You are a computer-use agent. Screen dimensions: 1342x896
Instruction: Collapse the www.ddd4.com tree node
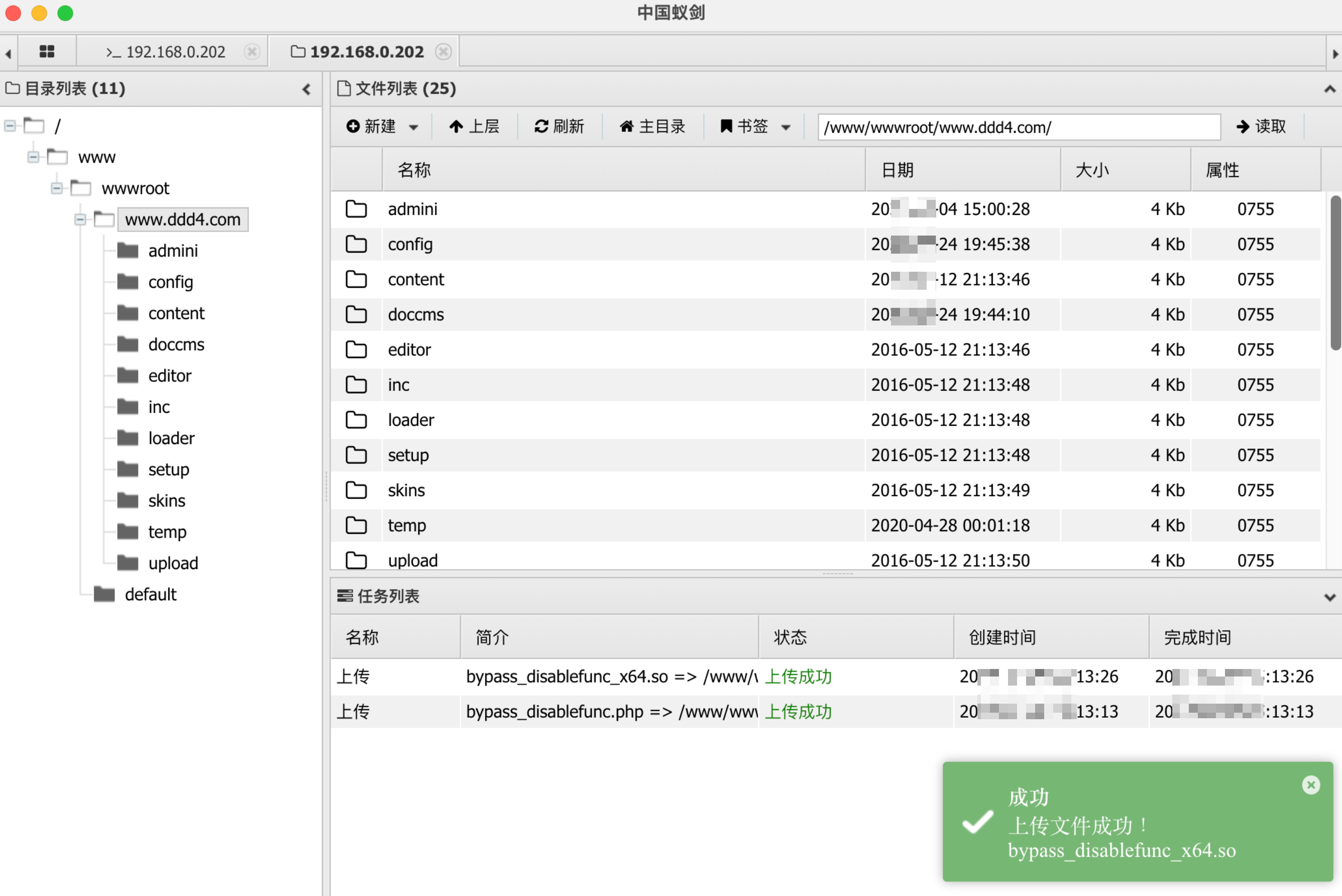tap(80, 219)
